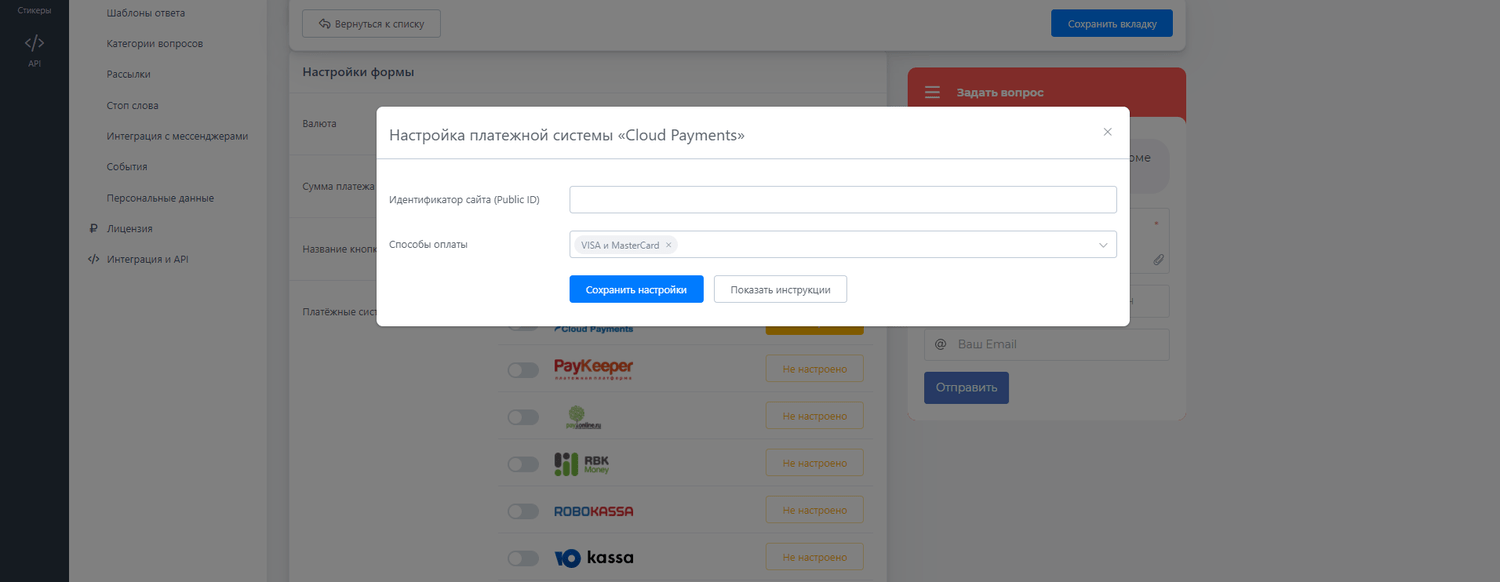Expand the Способы оплаты dropdown arrow
The width and height of the screenshot is (1500, 582).
1103,245
